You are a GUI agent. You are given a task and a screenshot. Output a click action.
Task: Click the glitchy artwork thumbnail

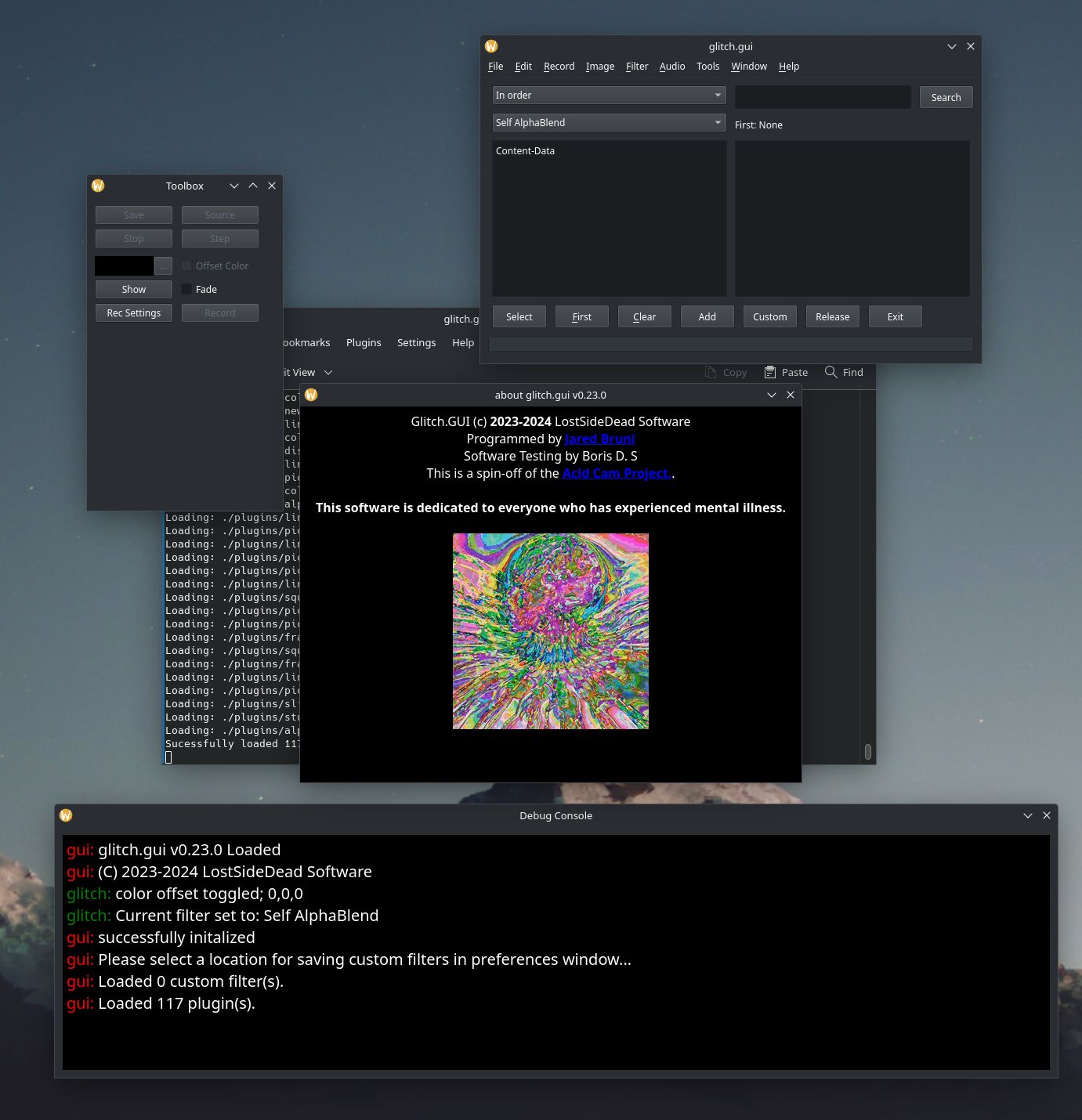(x=551, y=631)
